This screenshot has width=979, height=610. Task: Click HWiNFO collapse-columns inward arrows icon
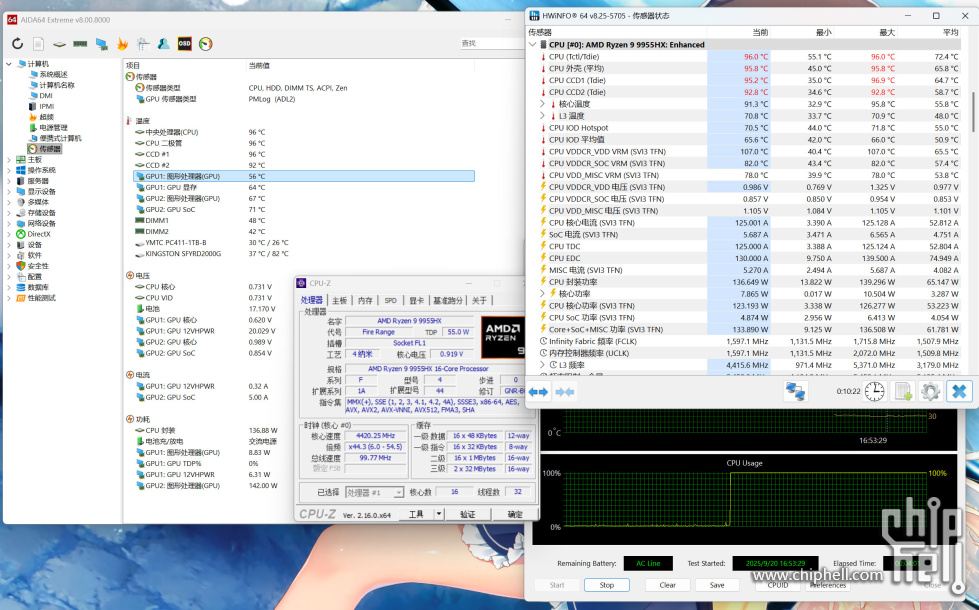click(564, 392)
